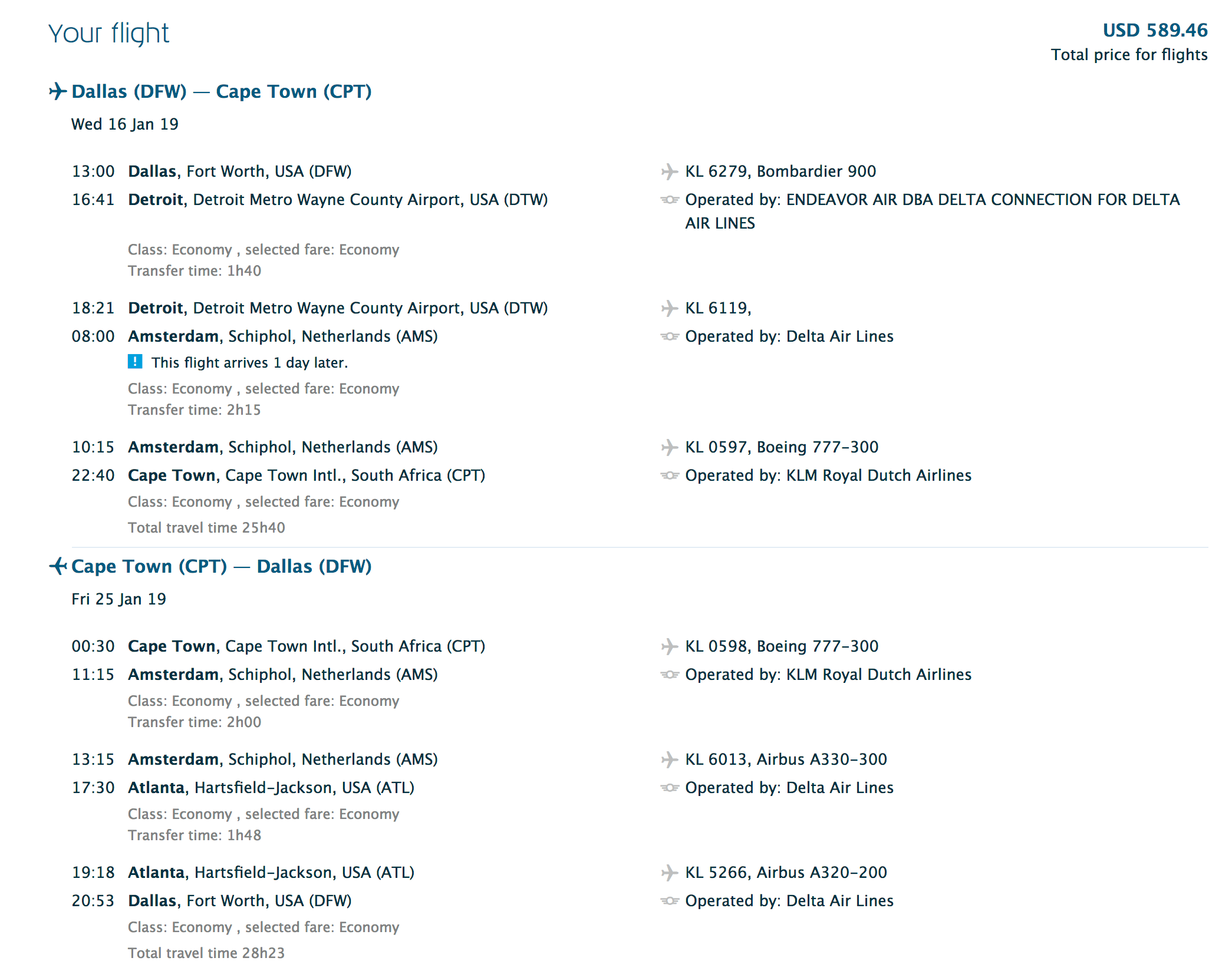The height and width of the screenshot is (971, 1232).
Task: Click the operator icon beside Endeavor Air
Action: [670, 200]
